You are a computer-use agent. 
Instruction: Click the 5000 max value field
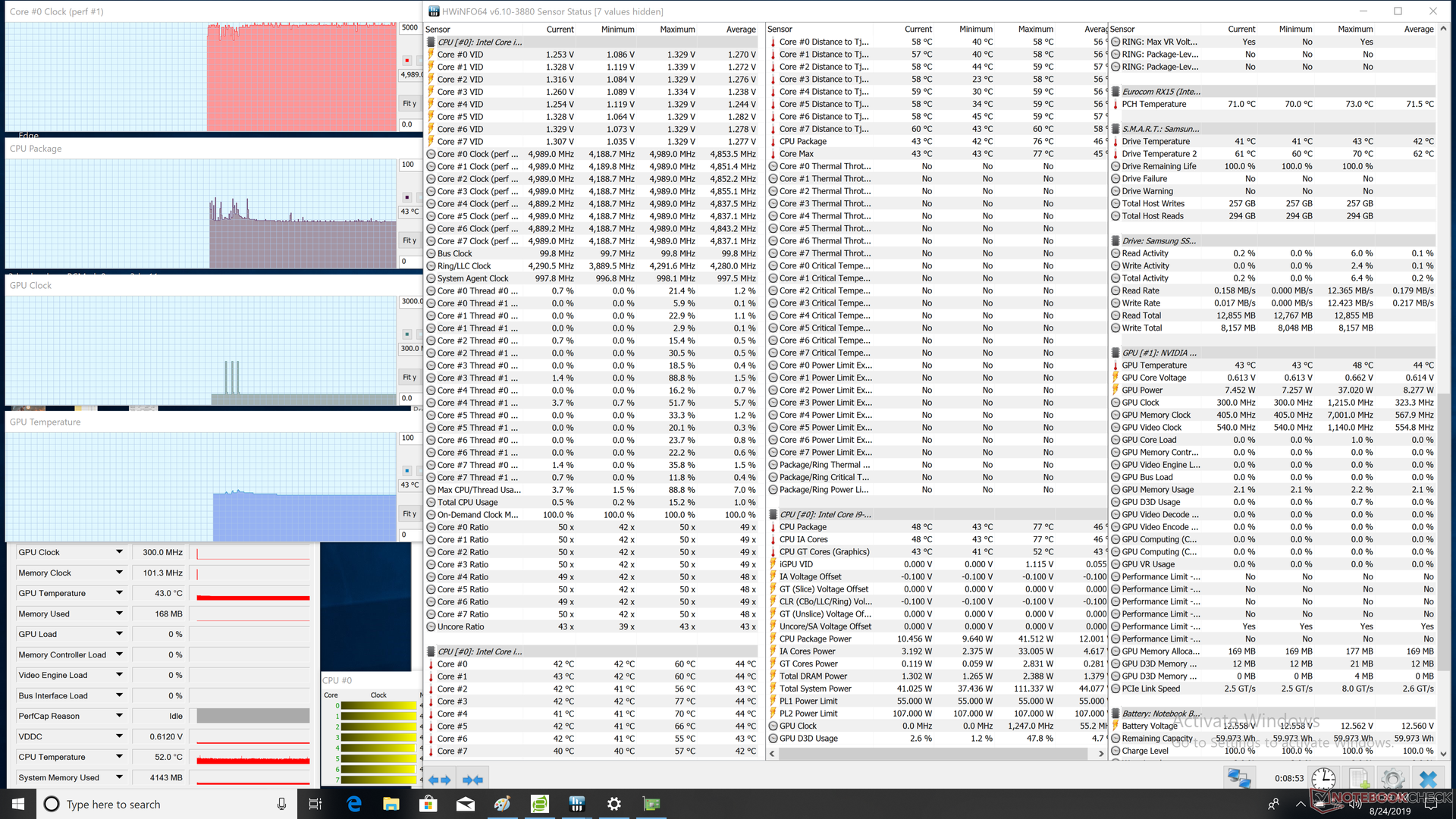(x=409, y=27)
